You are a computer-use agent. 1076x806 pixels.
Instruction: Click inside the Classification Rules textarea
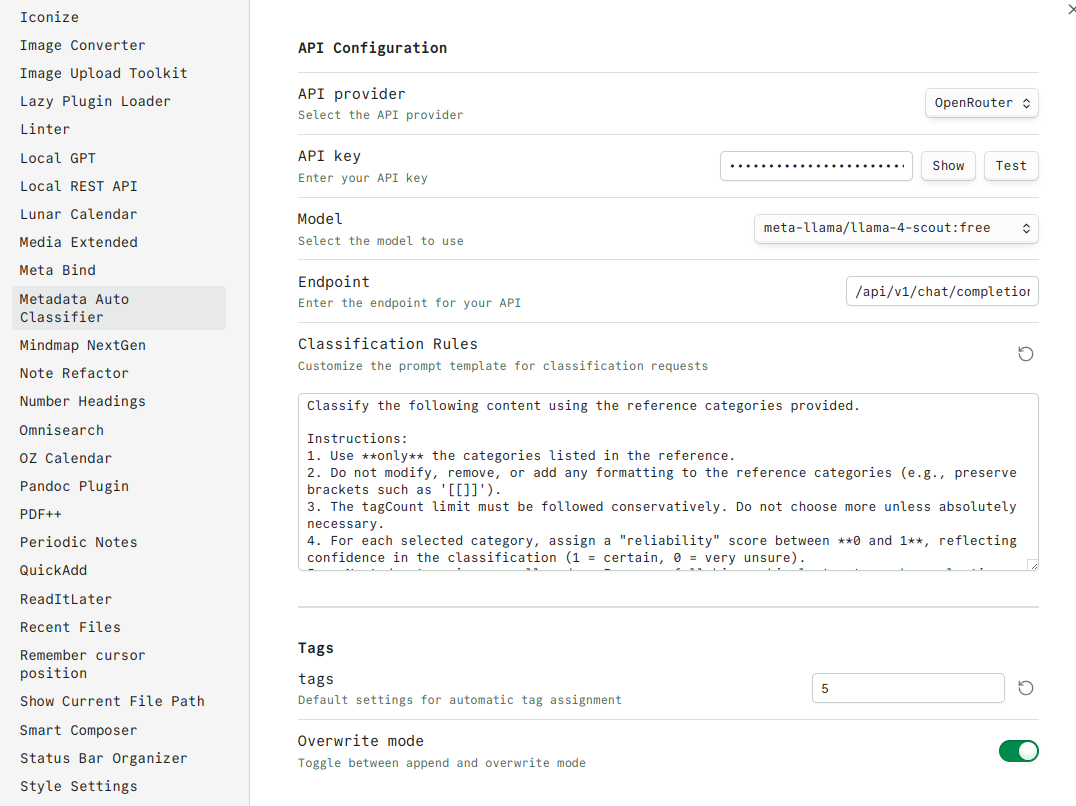(x=667, y=481)
